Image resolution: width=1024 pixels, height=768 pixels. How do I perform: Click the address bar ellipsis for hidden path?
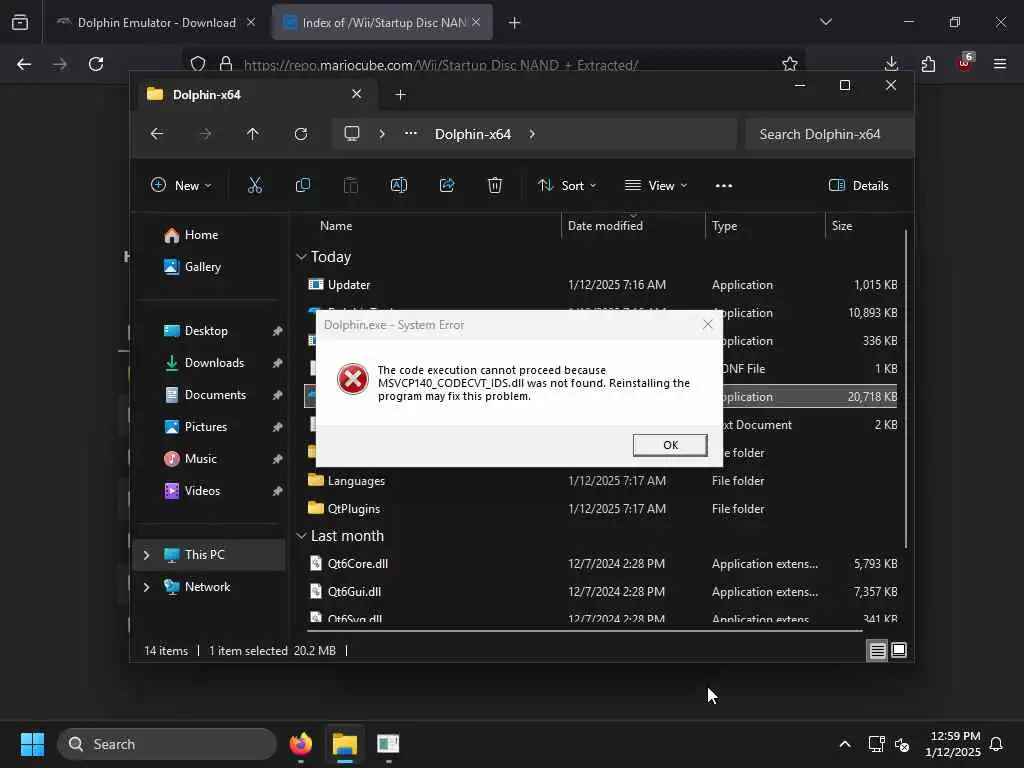coord(411,133)
